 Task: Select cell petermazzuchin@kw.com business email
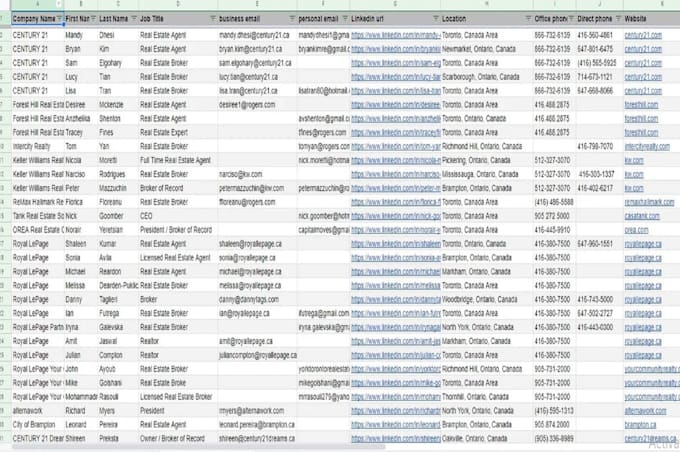point(257,188)
